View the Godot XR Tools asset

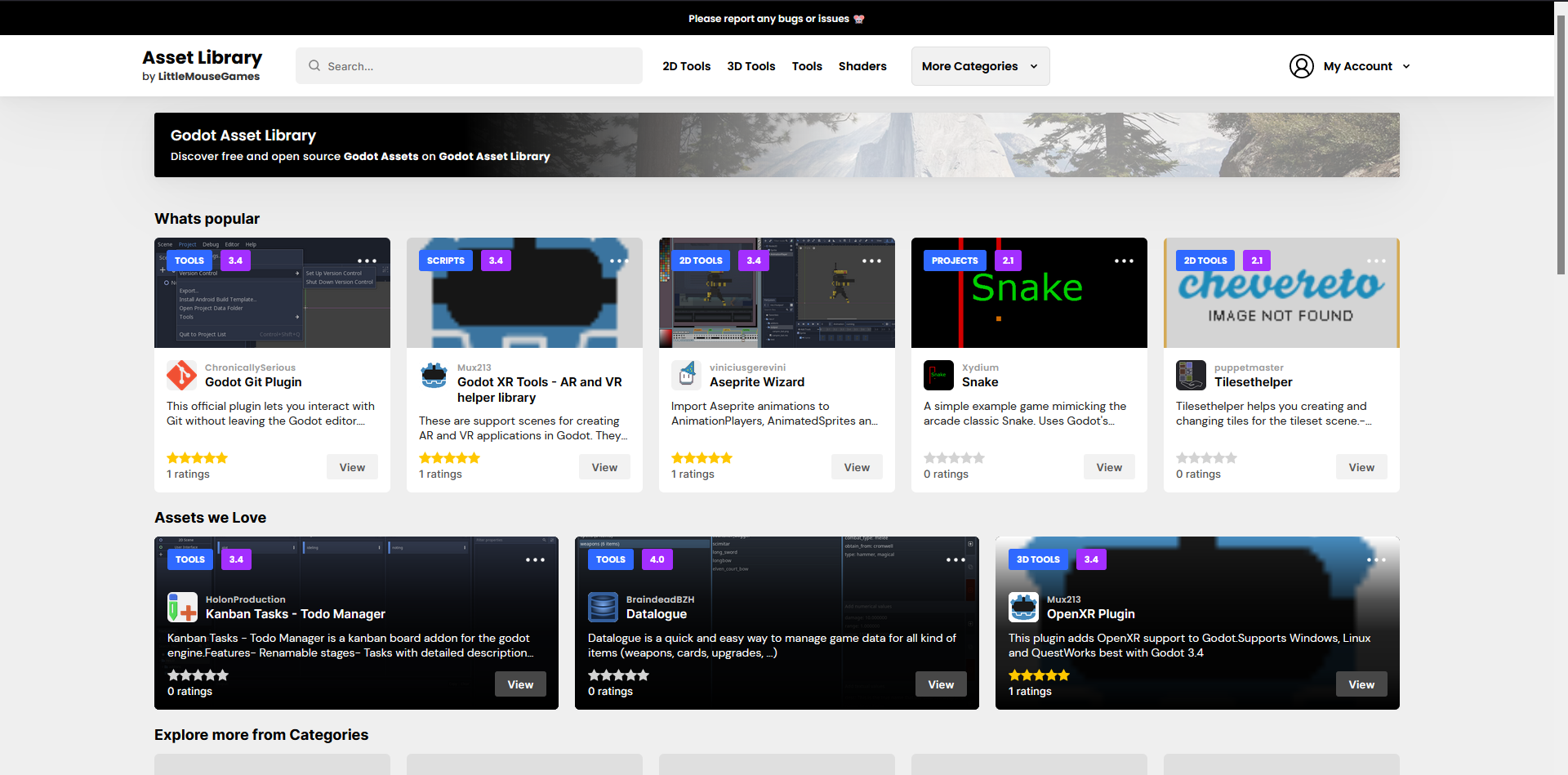coord(604,467)
